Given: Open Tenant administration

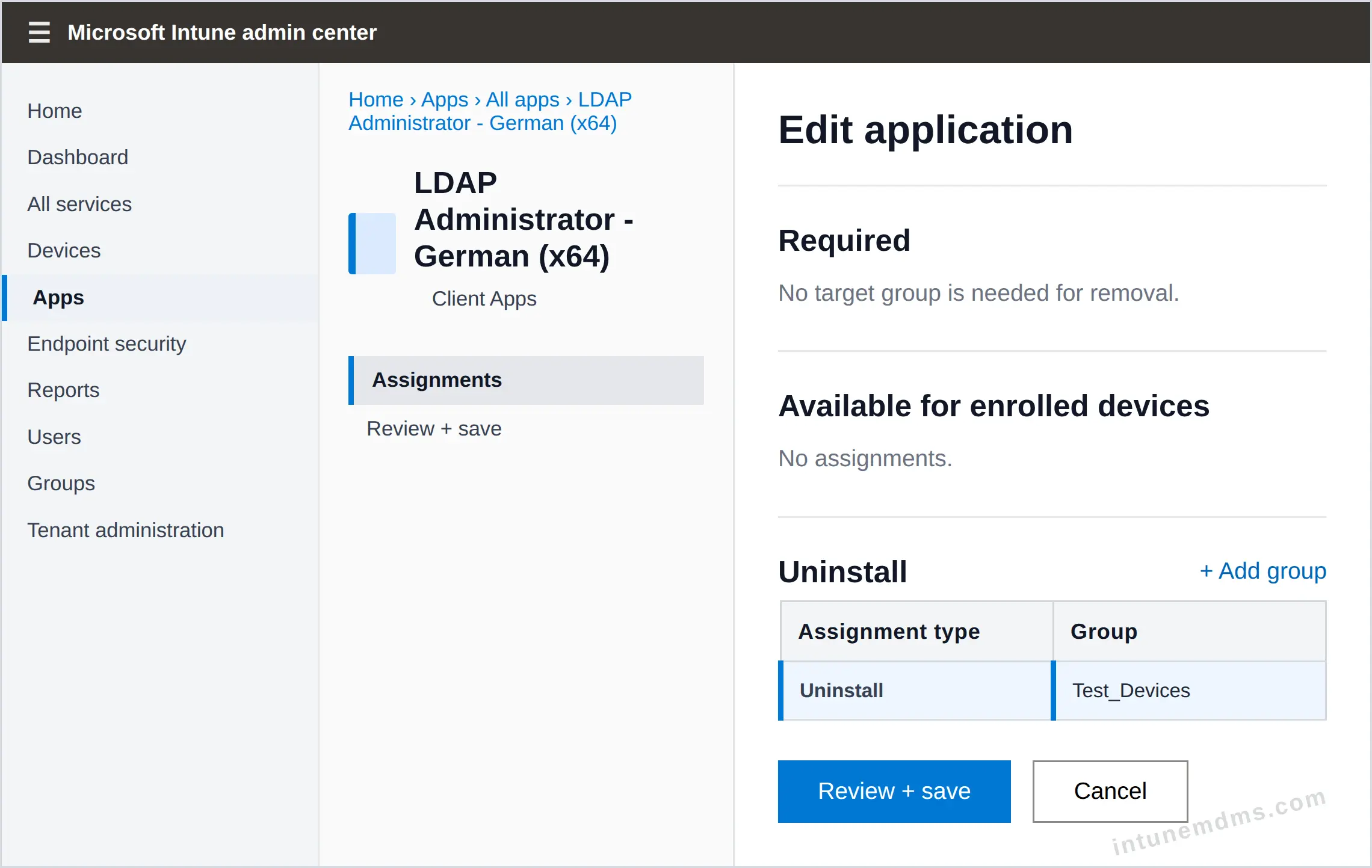Looking at the screenshot, I should 125,531.
